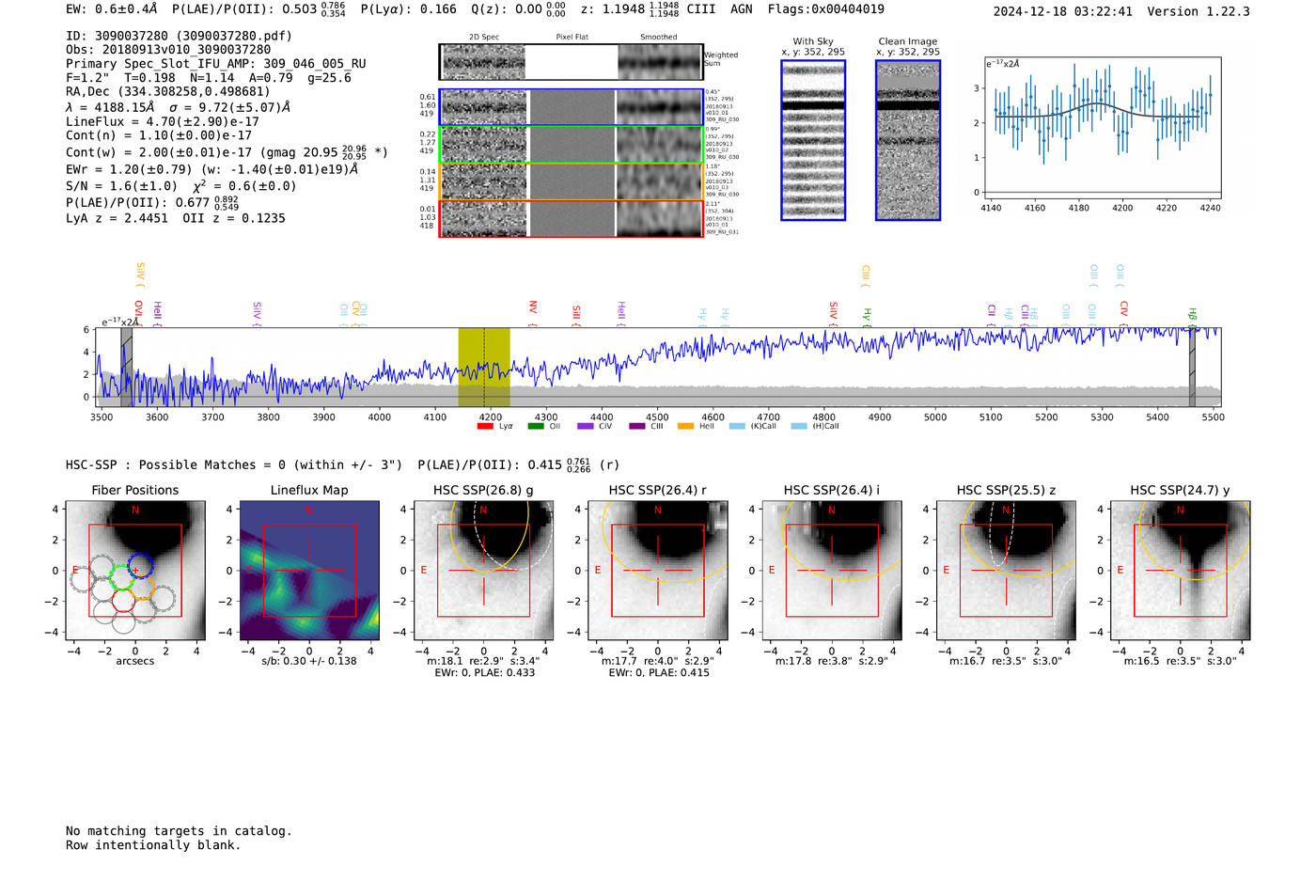Image resolution: width=1316 pixels, height=896 pixels.
Task: Select the HSC SSP(26.8) g image
Action: click(x=483, y=571)
